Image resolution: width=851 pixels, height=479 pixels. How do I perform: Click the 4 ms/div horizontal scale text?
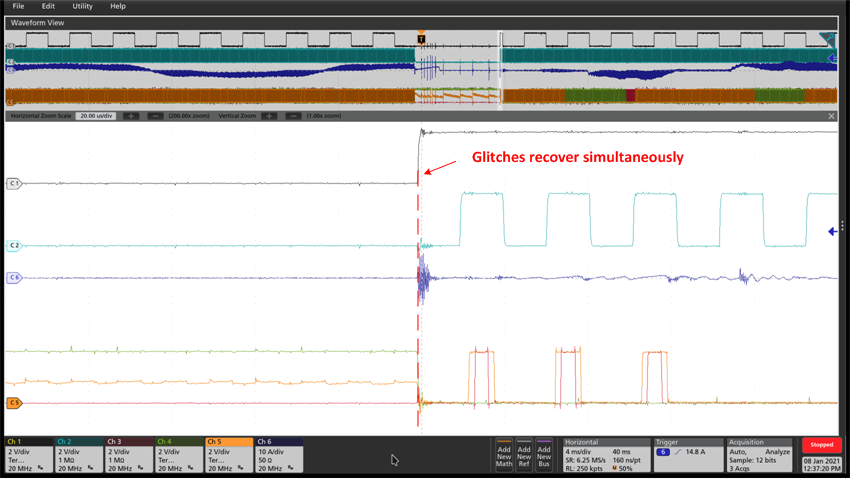[580, 452]
